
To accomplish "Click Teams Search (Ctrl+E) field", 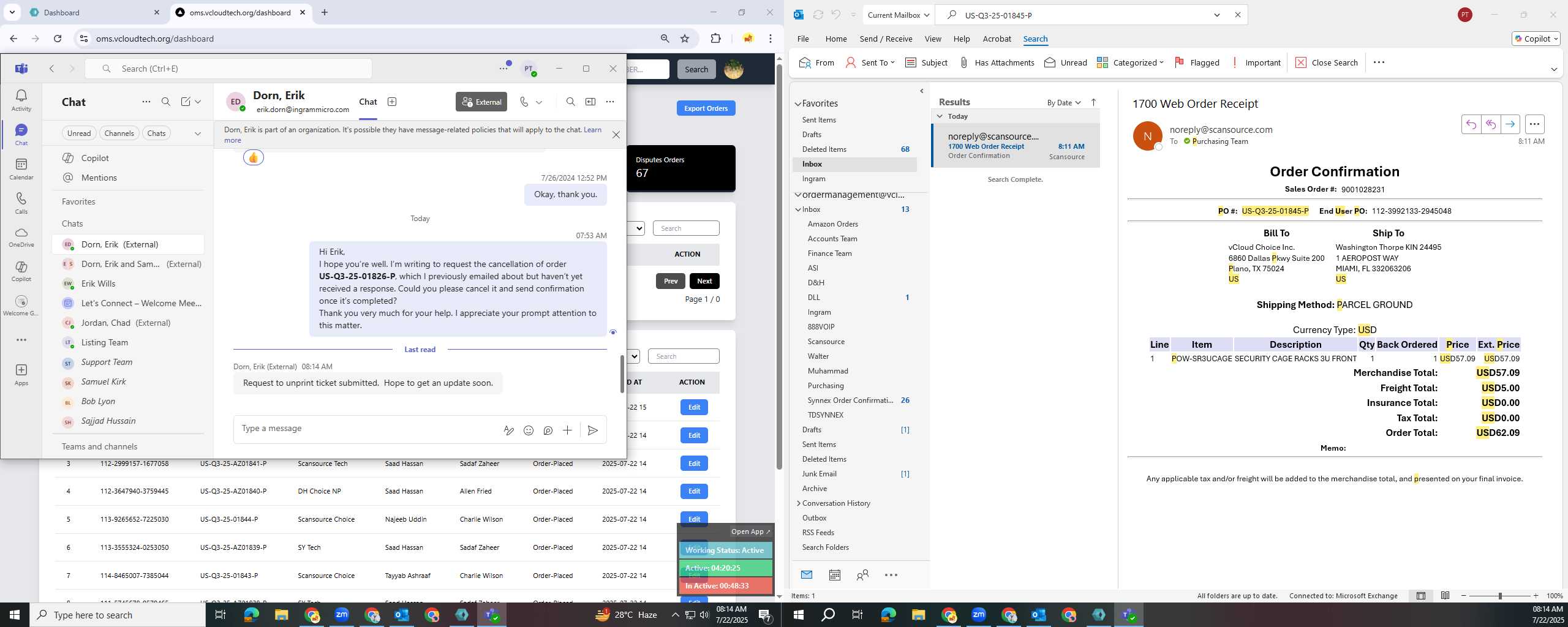I will (x=228, y=69).
